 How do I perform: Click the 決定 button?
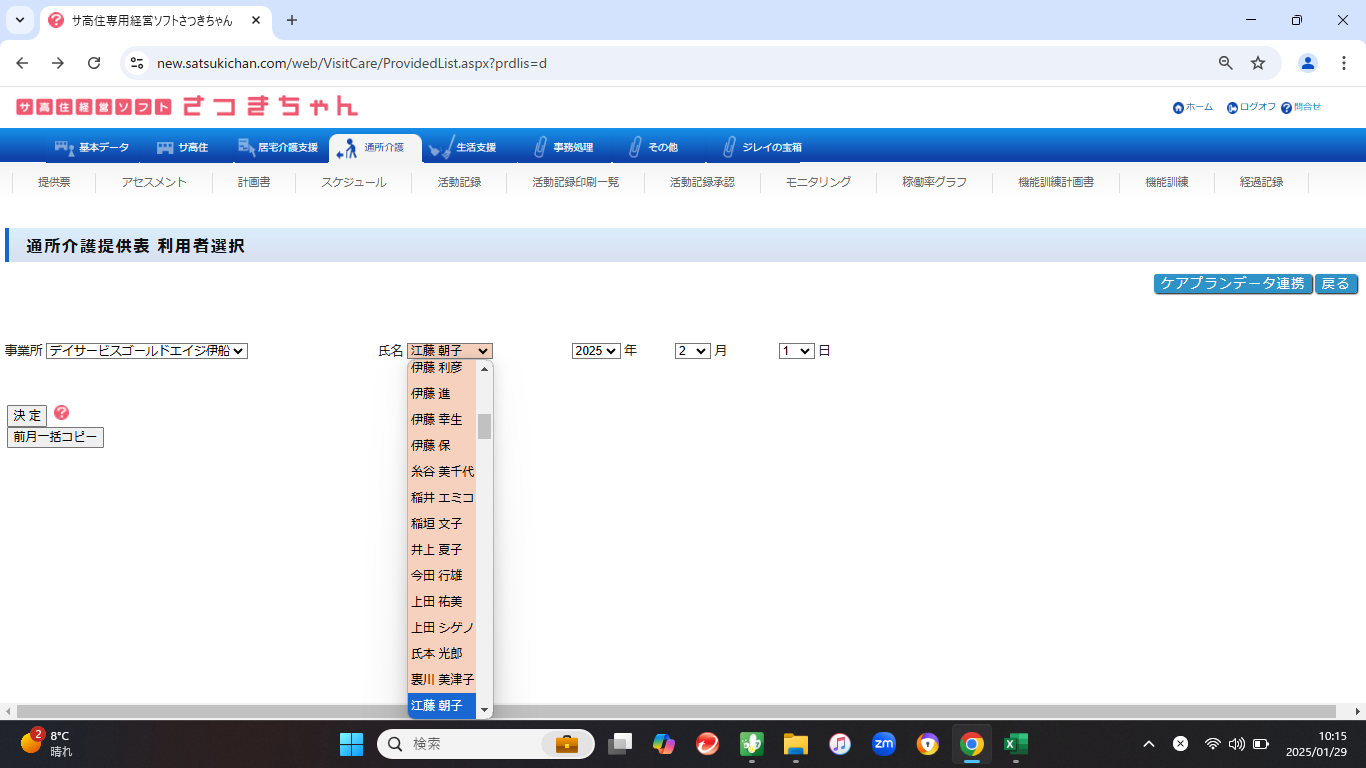[x=27, y=415]
